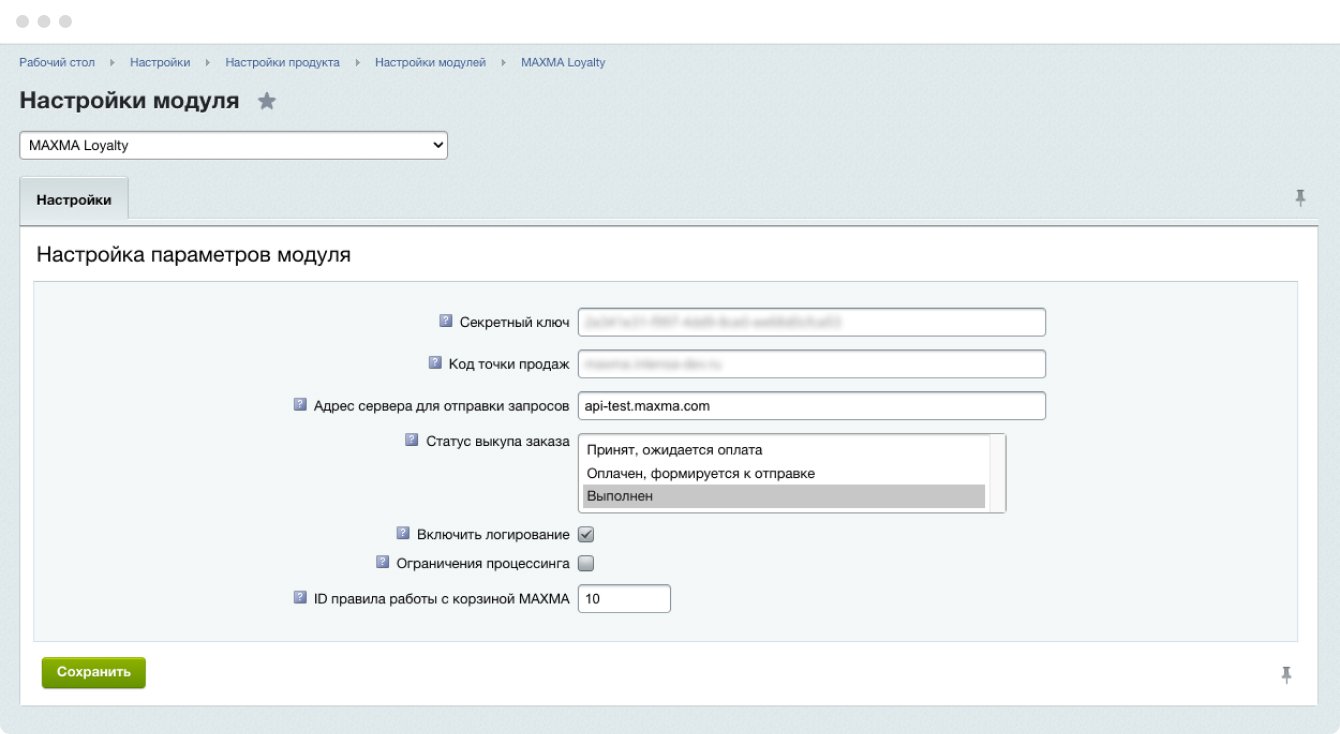This screenshot has width=1340, height=734.
Task: Switch to the Настройки tab
Action: click(x=74, y=199)
